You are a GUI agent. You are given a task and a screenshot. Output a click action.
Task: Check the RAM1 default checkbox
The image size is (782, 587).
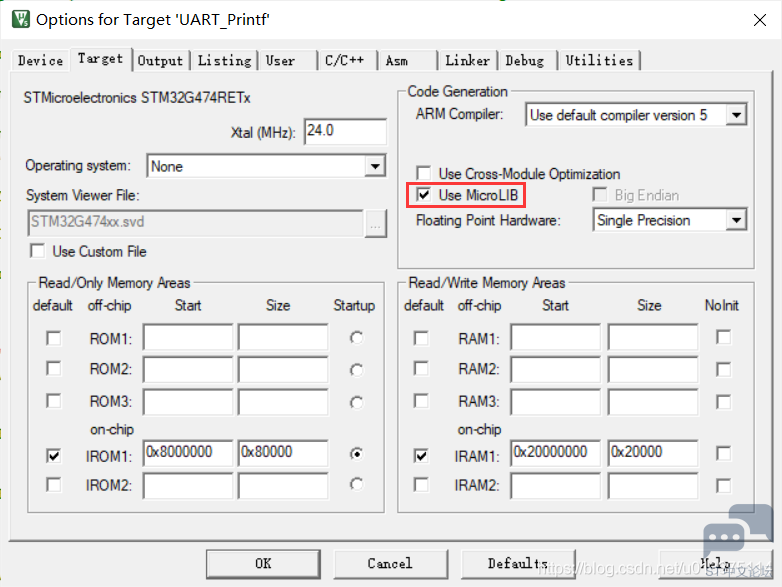[x=421, y=338]
